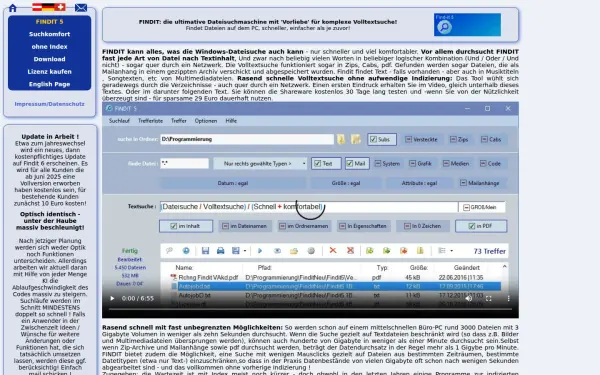Switch to the English Page

point(49,84)
